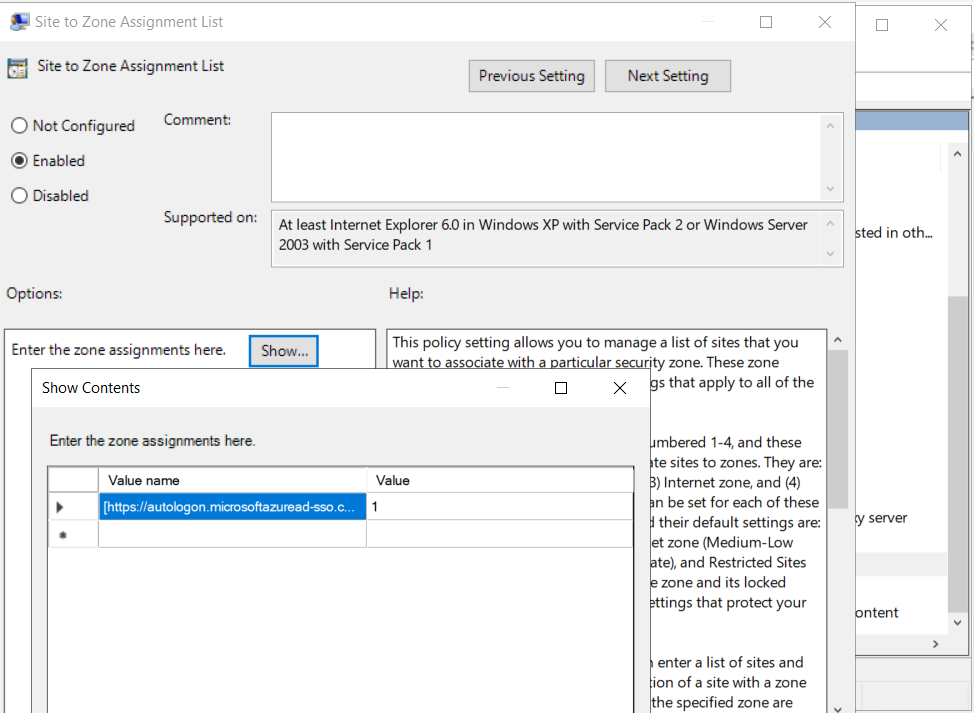Click the empty new-row Value name cell
The height and width of the screenshot is (713, 974).
pos(232,534)
